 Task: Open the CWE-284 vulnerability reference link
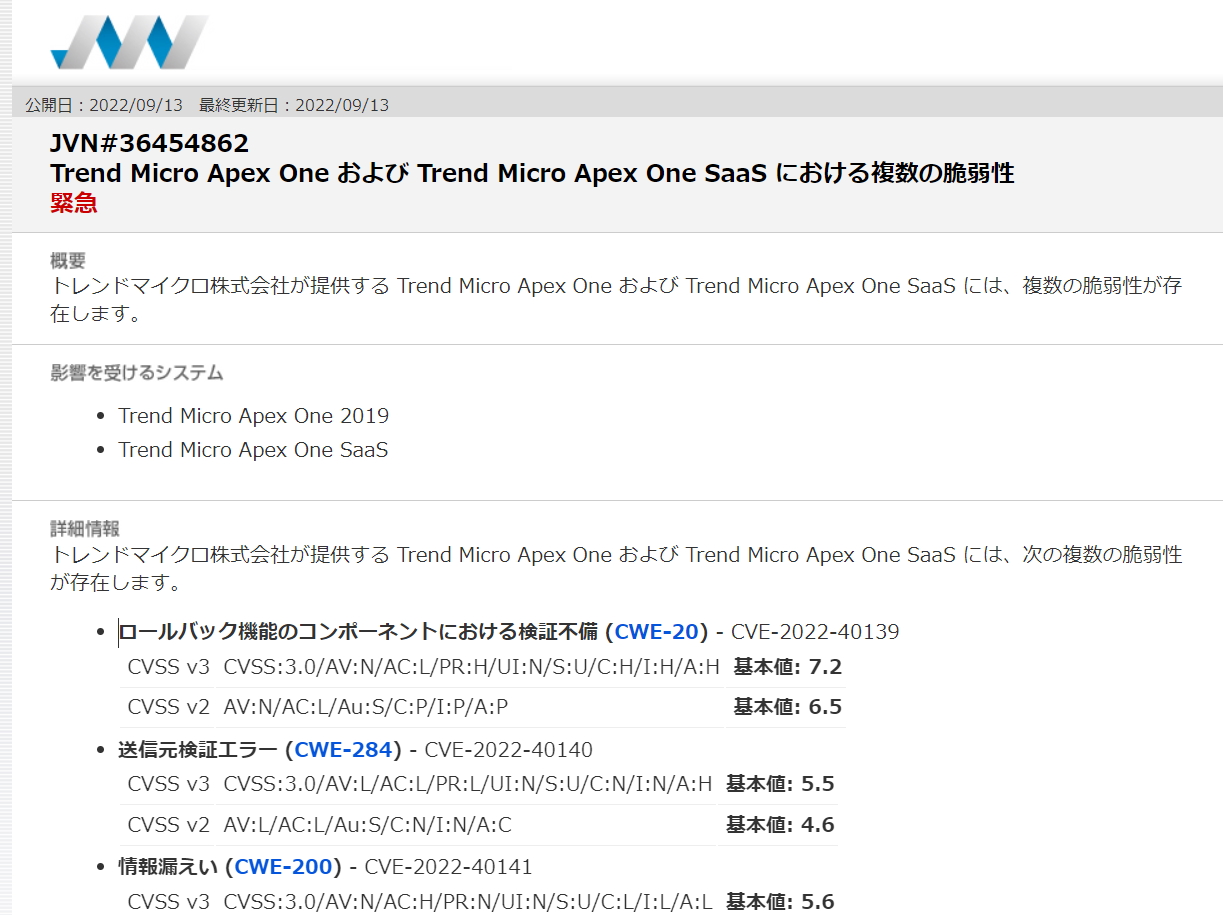(343, 747)
